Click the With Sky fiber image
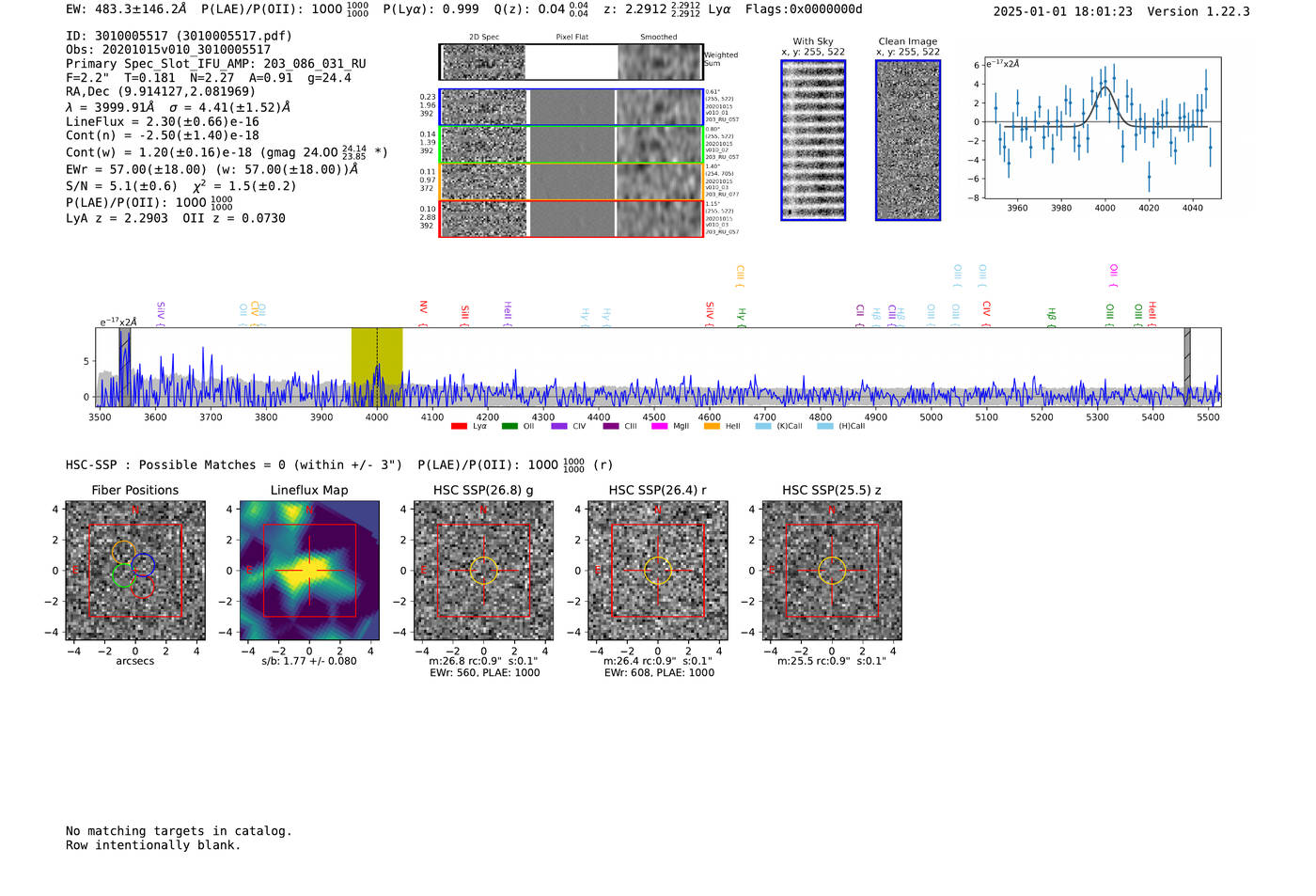This screenshot has width=1316, height=896. coord(813,140)
